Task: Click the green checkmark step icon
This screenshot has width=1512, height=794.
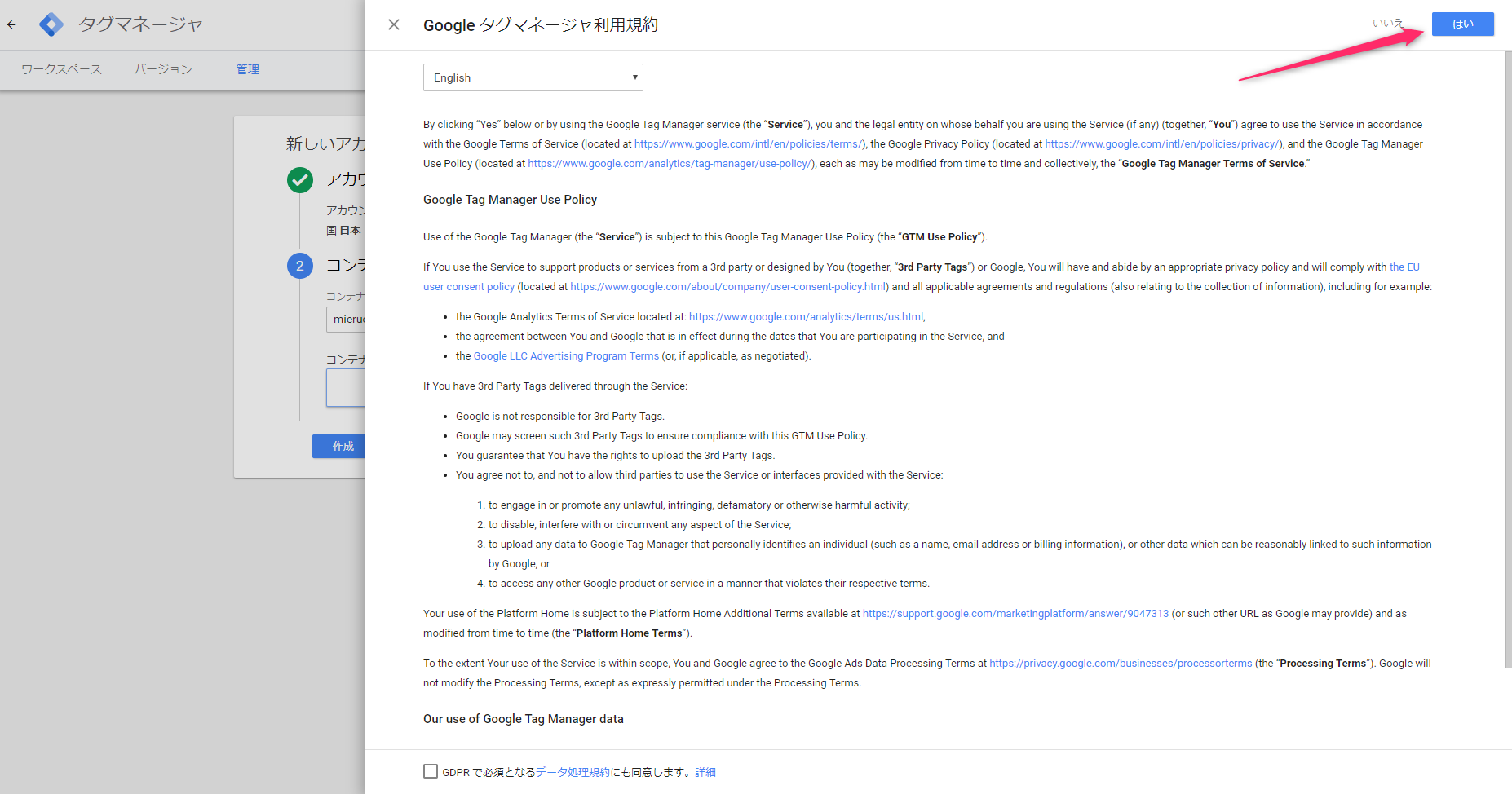Action: [300, 179]
